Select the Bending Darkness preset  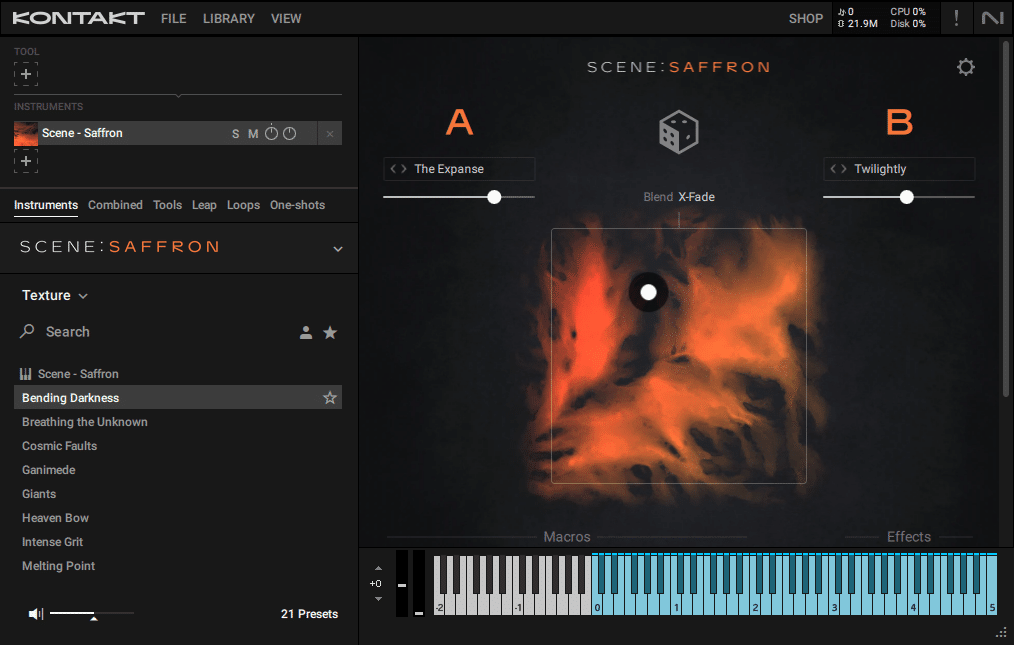point(72,397)
